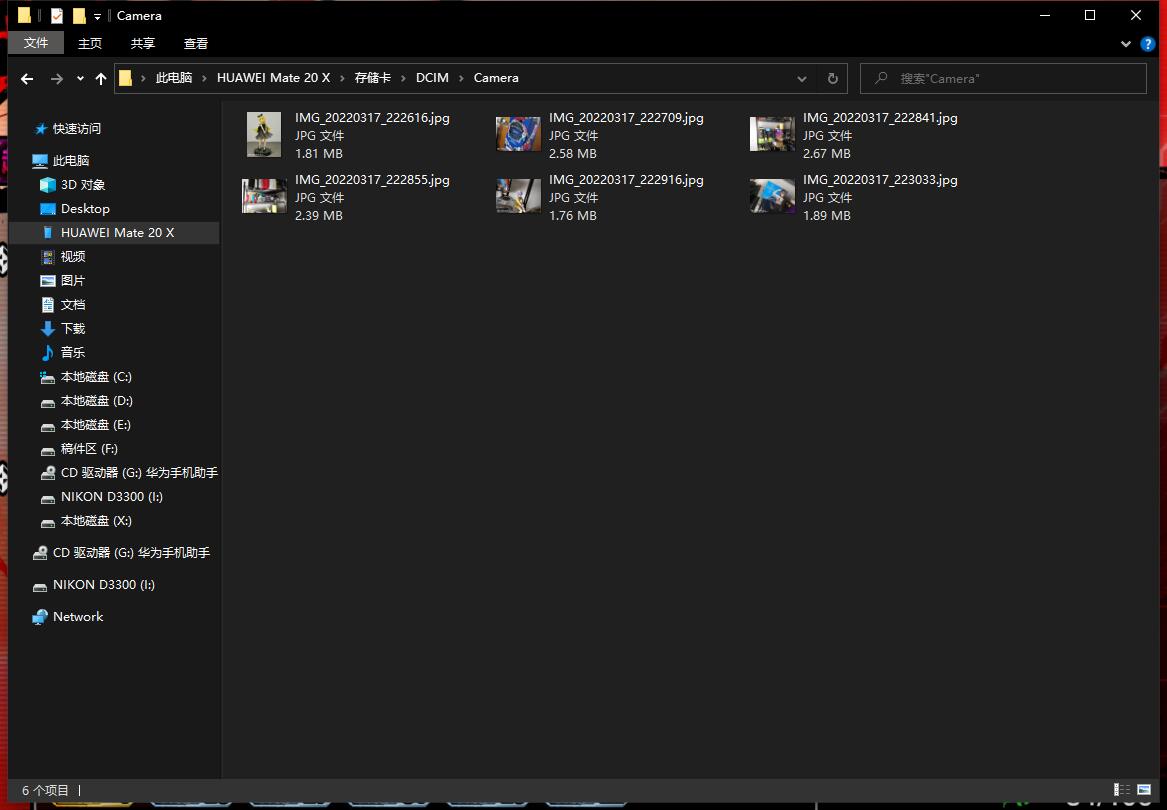
Task: Go up one folder level
Action: [x=100, y=78]
